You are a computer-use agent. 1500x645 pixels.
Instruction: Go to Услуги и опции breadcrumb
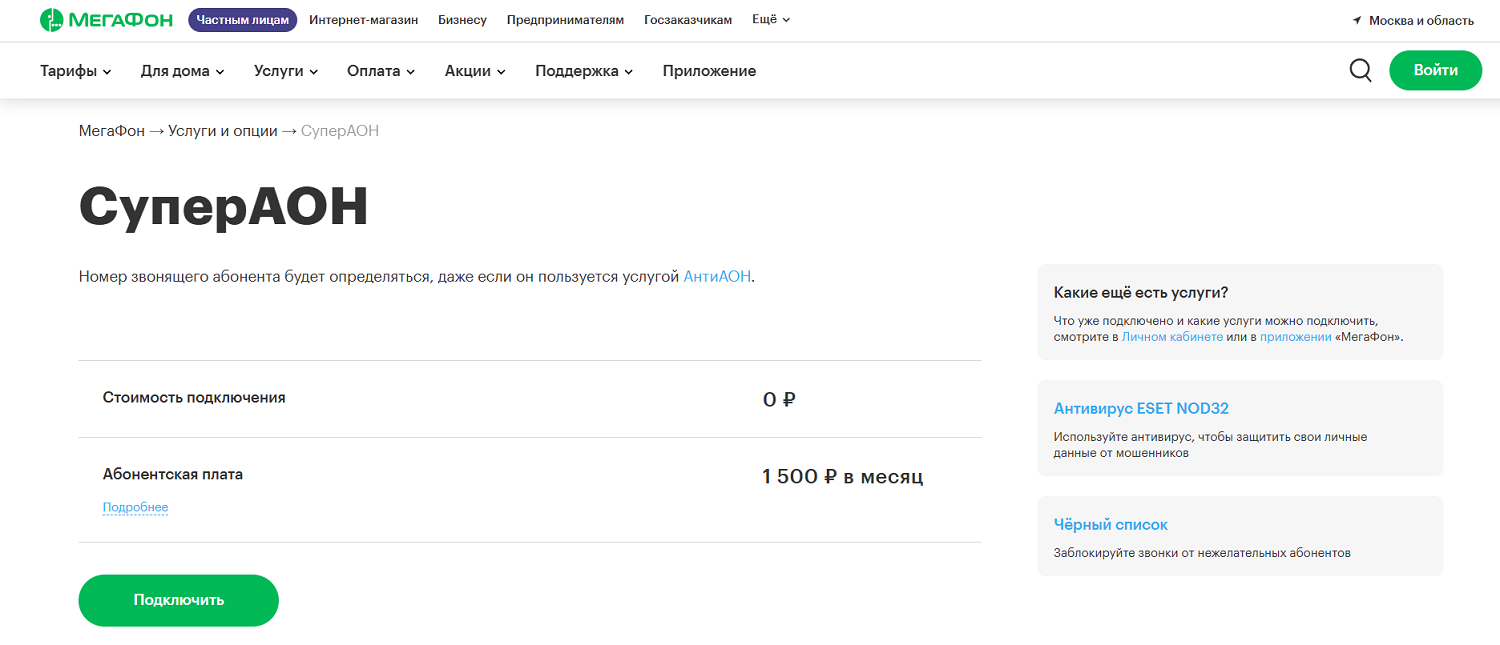click(223, 131)
